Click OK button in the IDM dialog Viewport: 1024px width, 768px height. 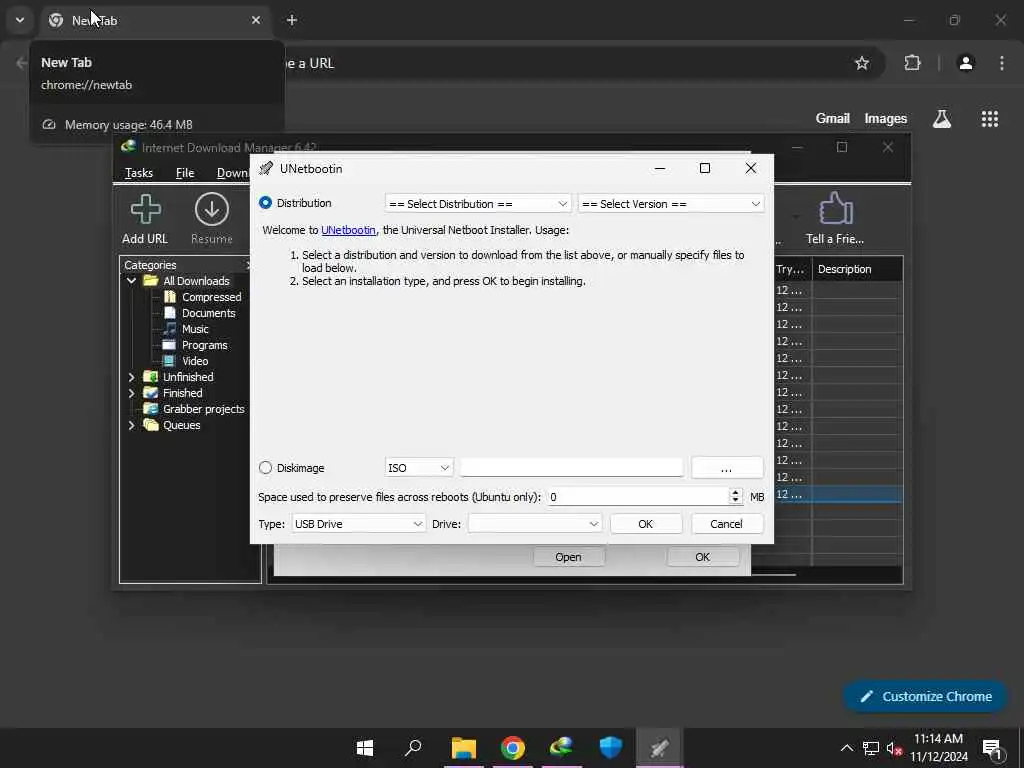[703, 557]
